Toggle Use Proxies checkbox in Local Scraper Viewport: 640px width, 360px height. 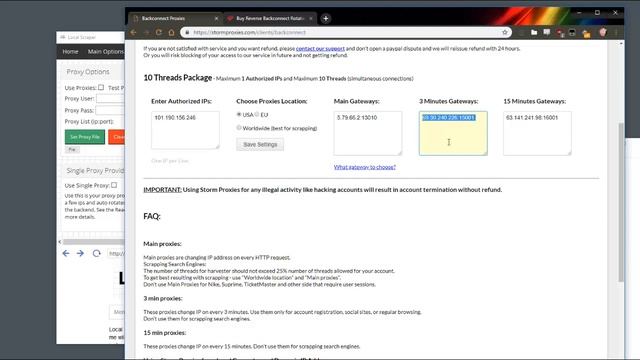point(101,87)
